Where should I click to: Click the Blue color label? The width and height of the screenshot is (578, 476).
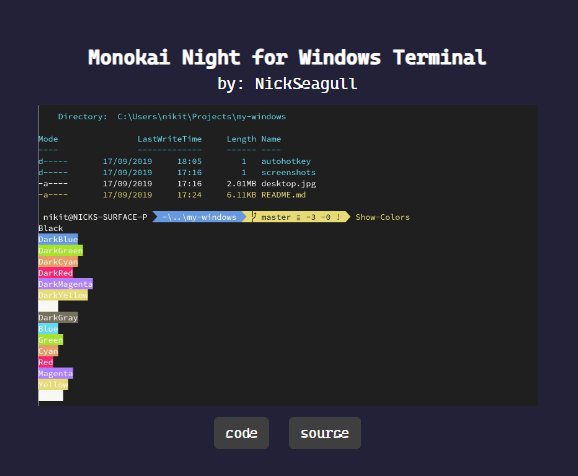(48, 329)
